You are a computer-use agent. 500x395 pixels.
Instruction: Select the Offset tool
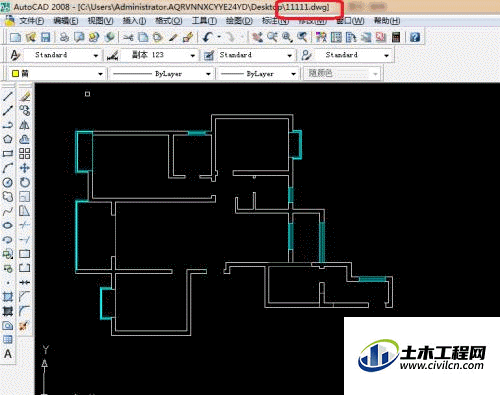tap(24, 139)
